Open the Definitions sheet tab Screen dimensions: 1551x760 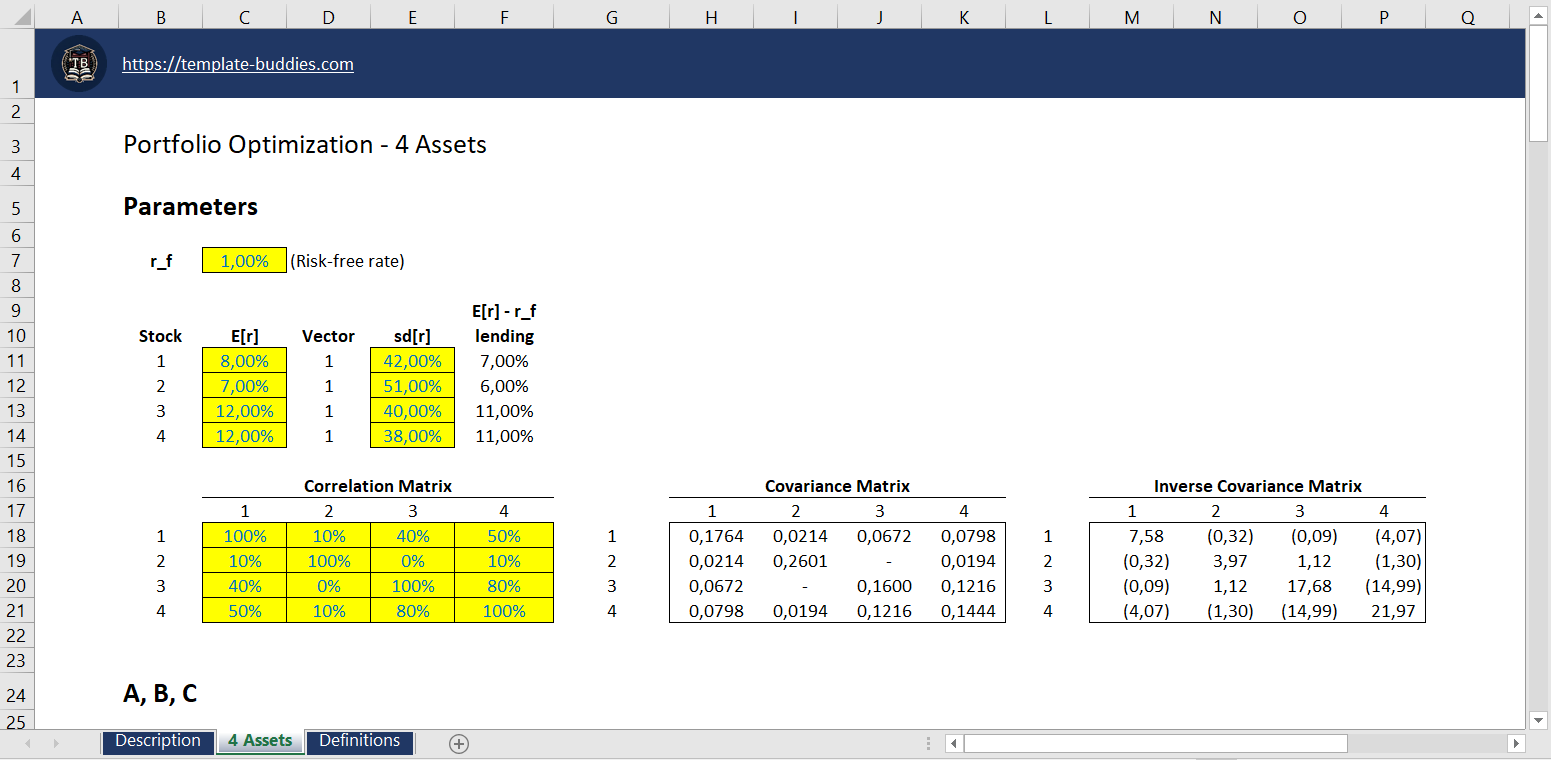click(x=359, y=742)
